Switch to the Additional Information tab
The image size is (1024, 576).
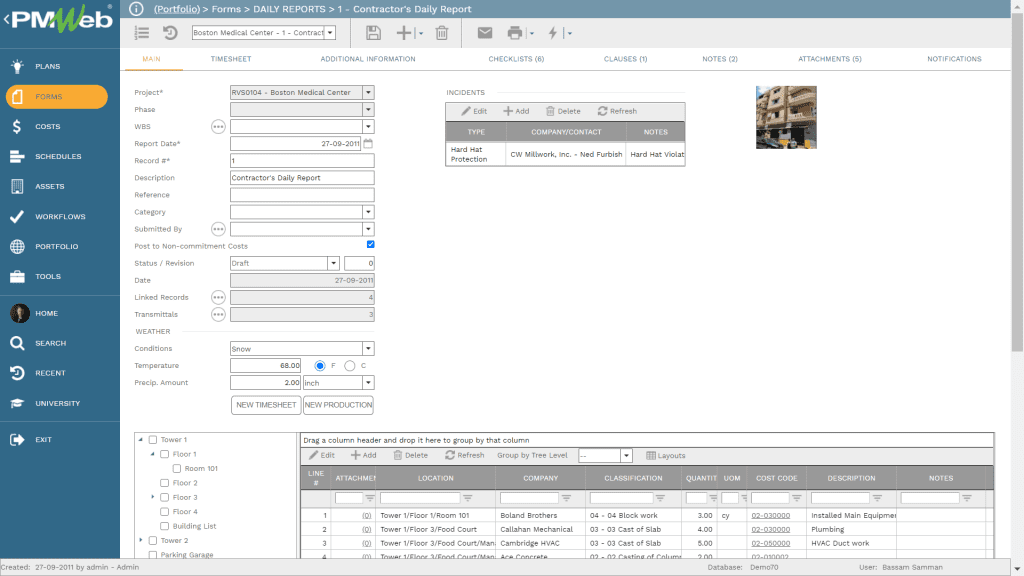coord(368,59)
